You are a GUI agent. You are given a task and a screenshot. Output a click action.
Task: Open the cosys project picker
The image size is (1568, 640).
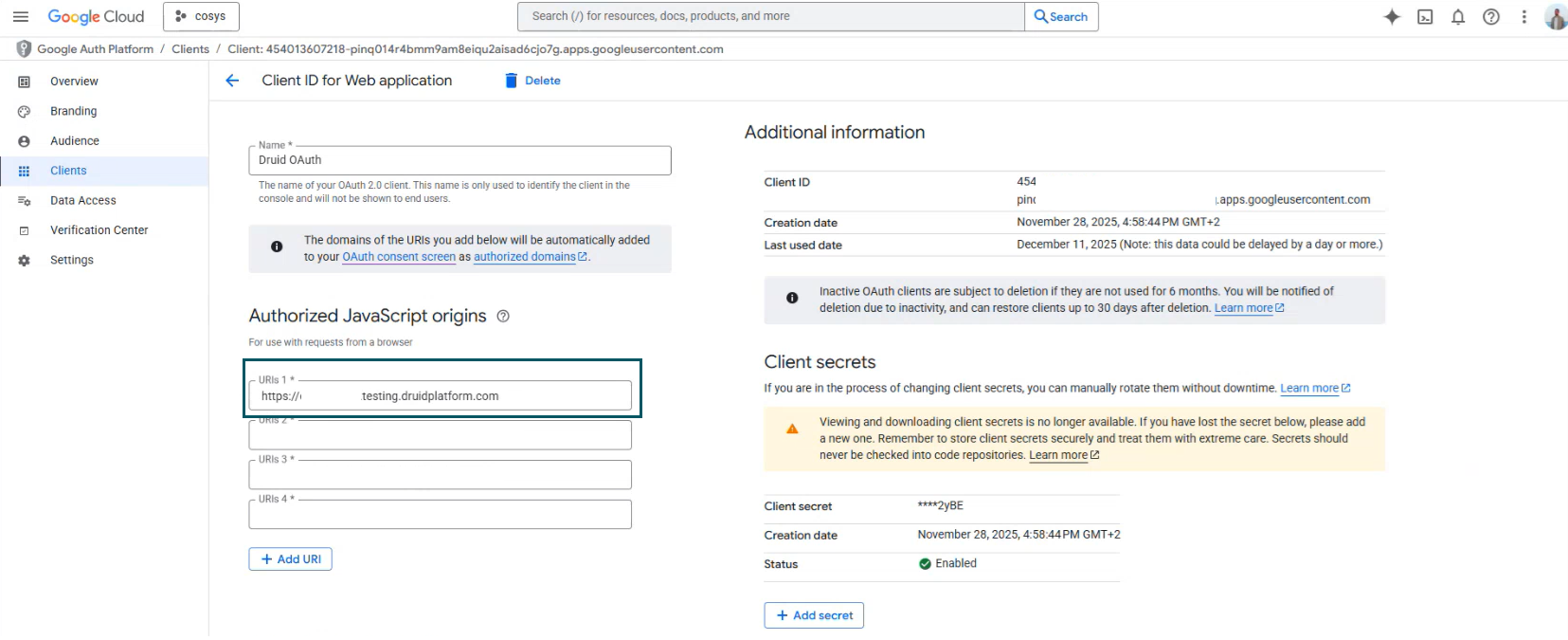coord(201,16)
